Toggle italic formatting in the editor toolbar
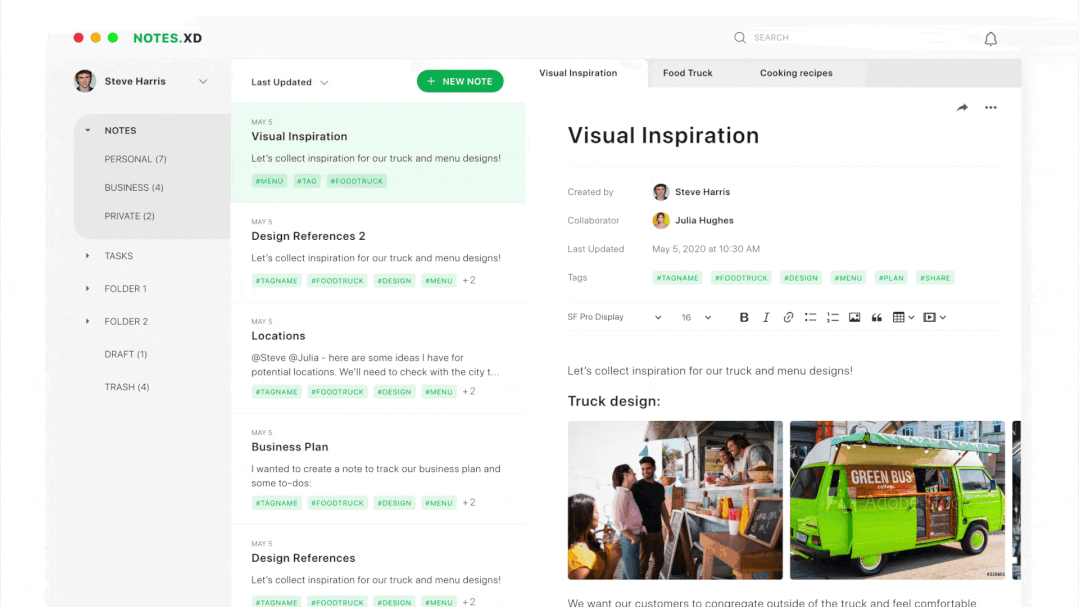 coord(766,317)
